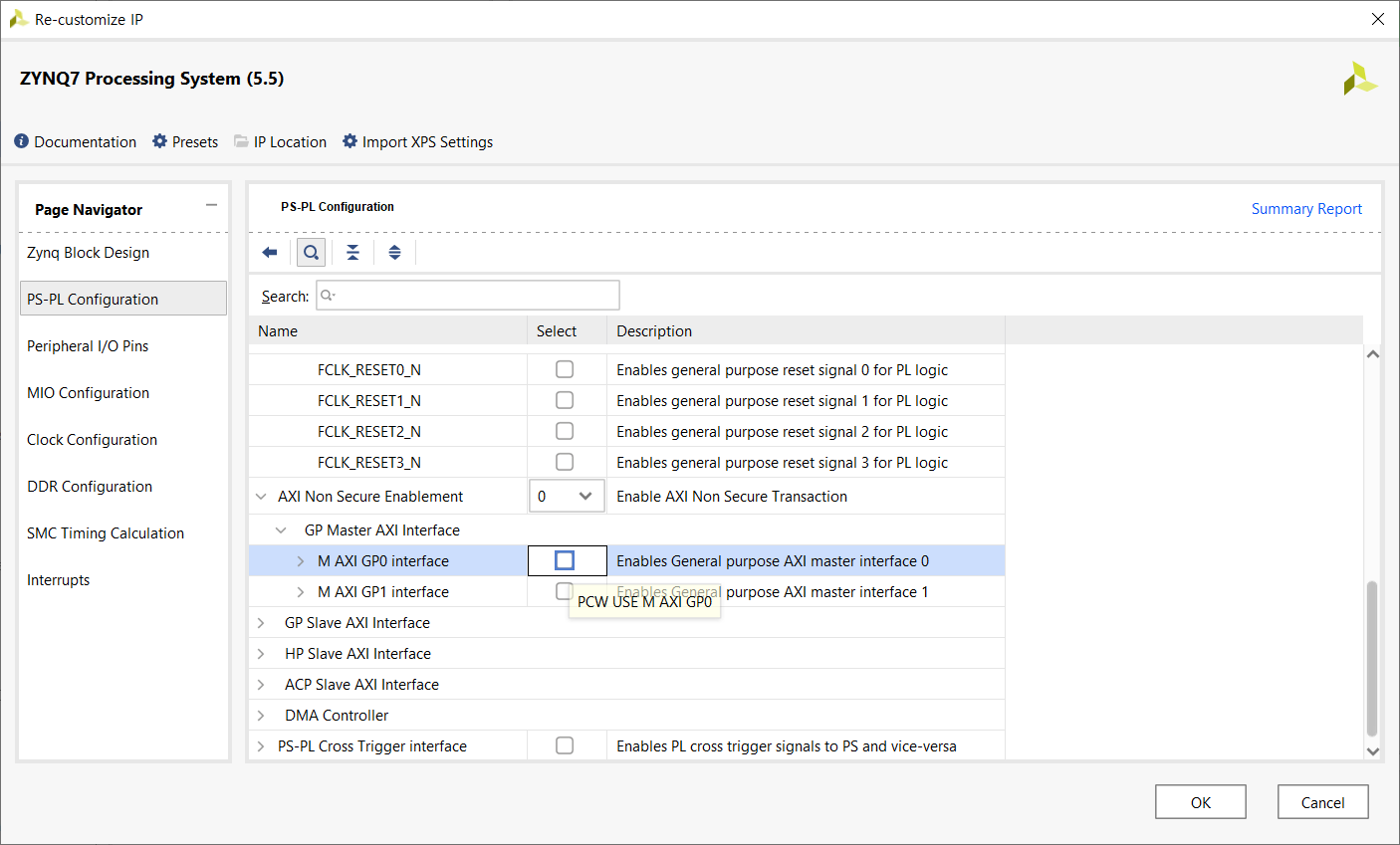This screenshot has width=1400, height=845.
Task: Toggle the search magnifier toolbar button
Action: click(312, 253)
